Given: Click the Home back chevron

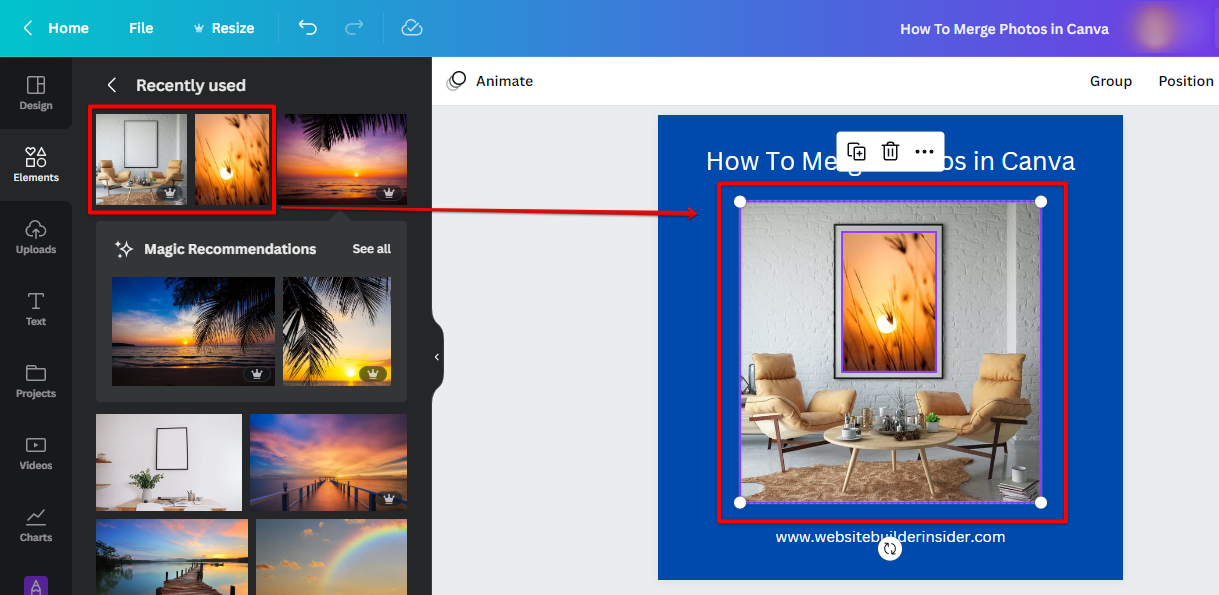Looking at the screenshot, I should tap(28, 28).
